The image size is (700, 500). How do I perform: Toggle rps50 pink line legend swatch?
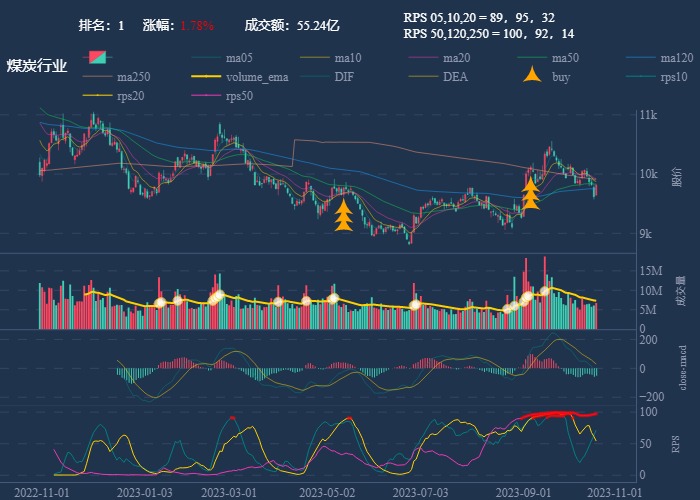[206, 96]
